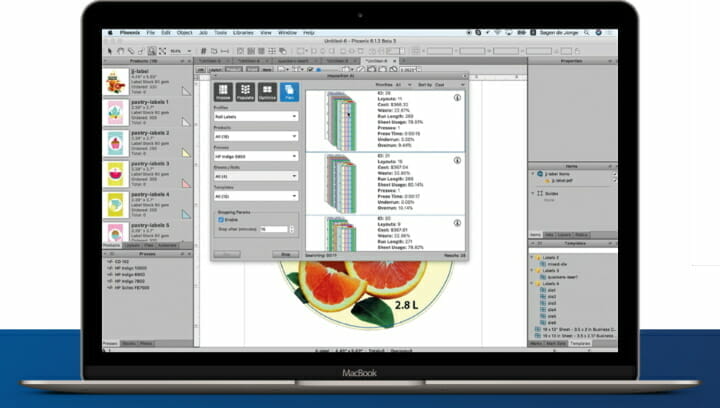Select the arrow selection tool in toolbar
Screen dimensions: 720x408
110,51
